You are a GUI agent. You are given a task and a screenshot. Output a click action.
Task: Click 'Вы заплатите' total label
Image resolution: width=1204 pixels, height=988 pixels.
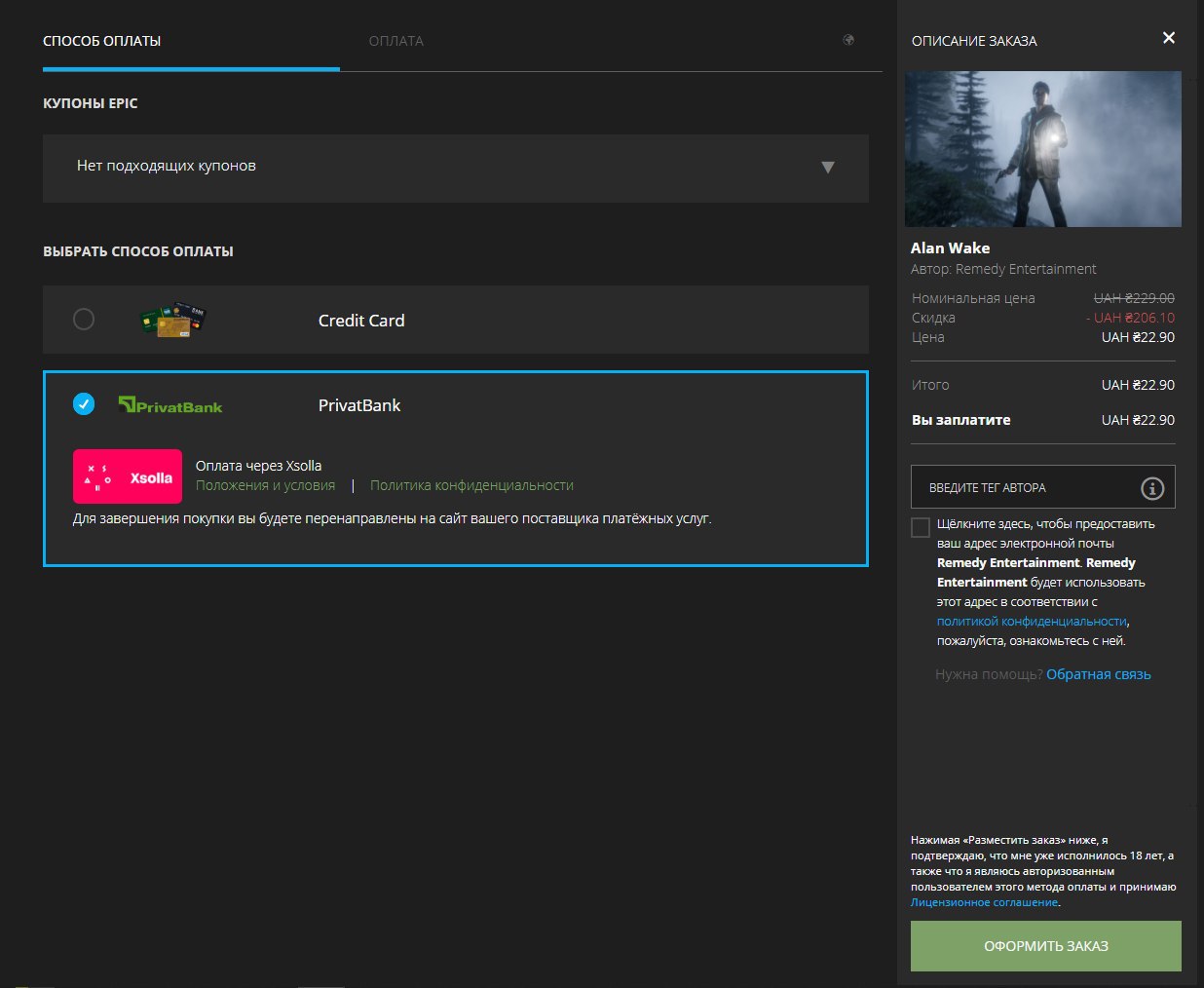(x=961, y=420)
